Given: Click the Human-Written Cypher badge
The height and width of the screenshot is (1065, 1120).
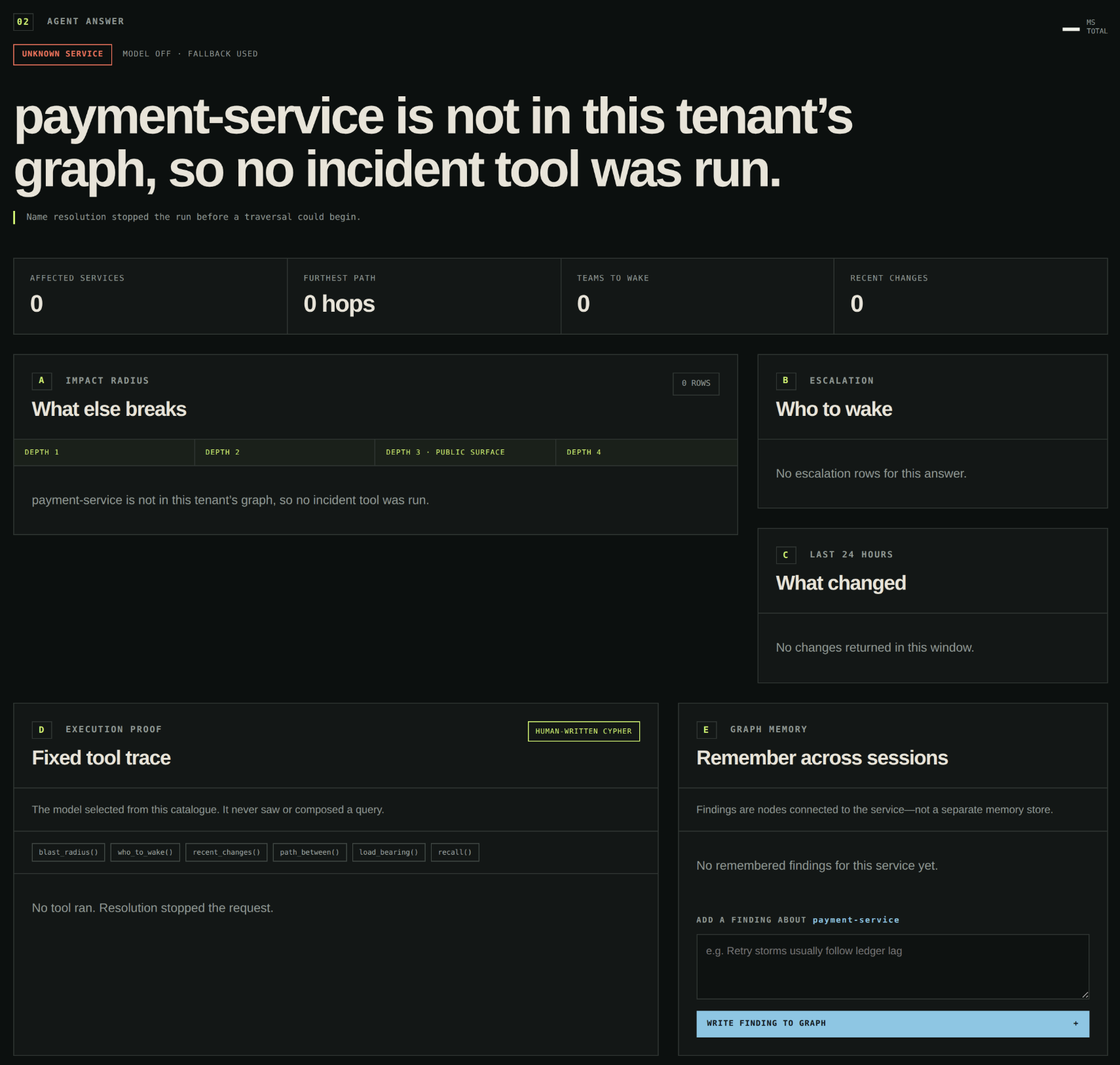Looking at the screenshot, I should (x=584, y=732).
